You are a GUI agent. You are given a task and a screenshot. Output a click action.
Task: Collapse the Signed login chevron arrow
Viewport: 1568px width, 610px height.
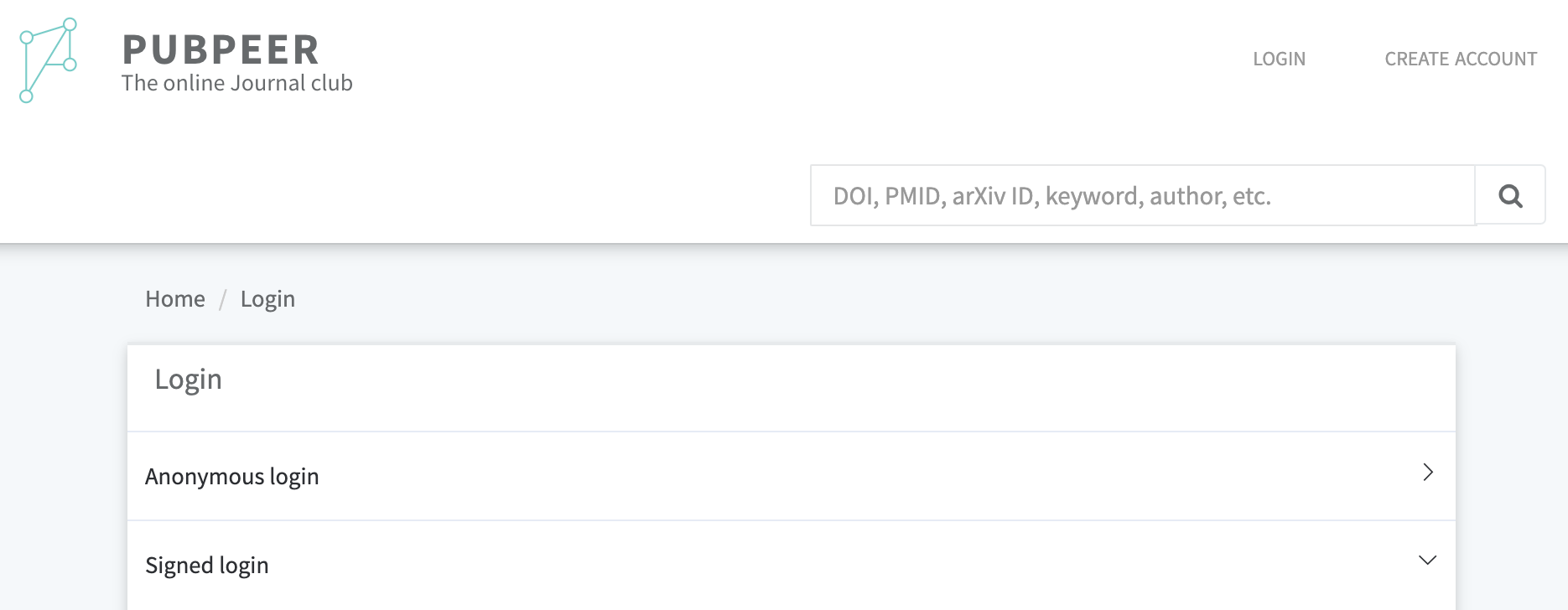(x=1427, y=560)
